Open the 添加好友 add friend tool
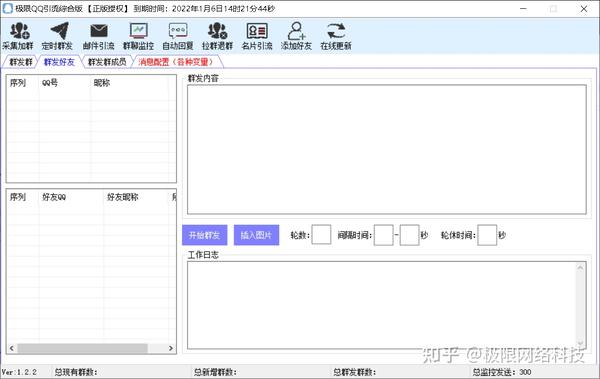Viewport: 600px width, 379px height. tap(296, 36)
